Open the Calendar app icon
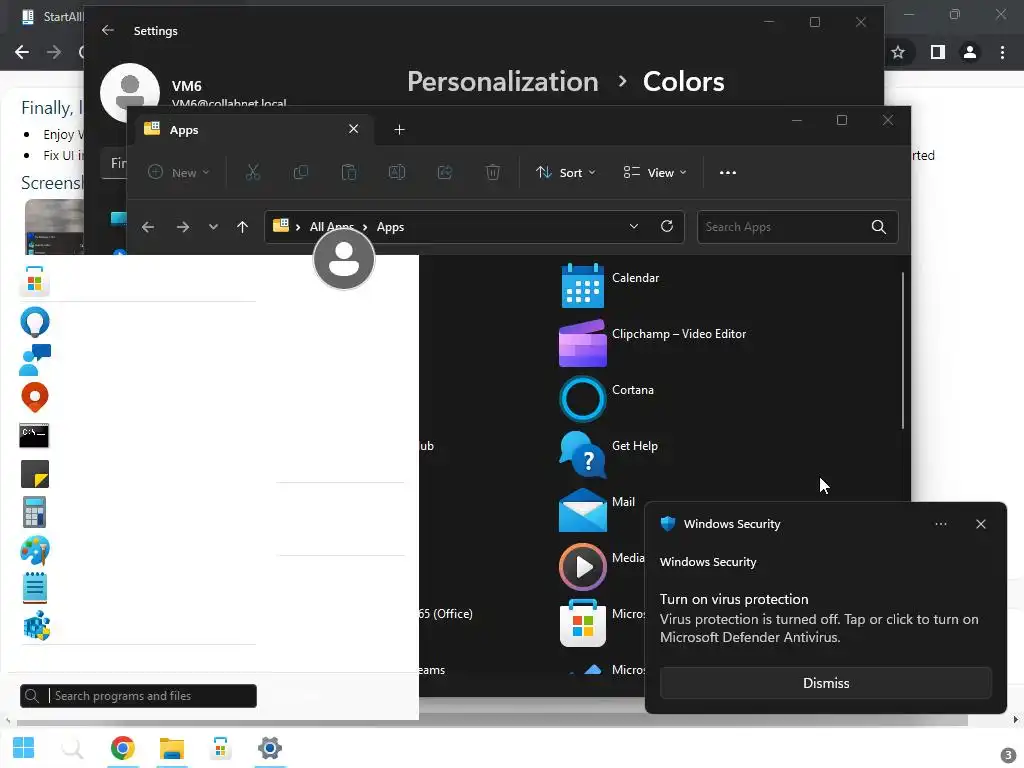This screenshot has height=768, width=1024. 583,285
